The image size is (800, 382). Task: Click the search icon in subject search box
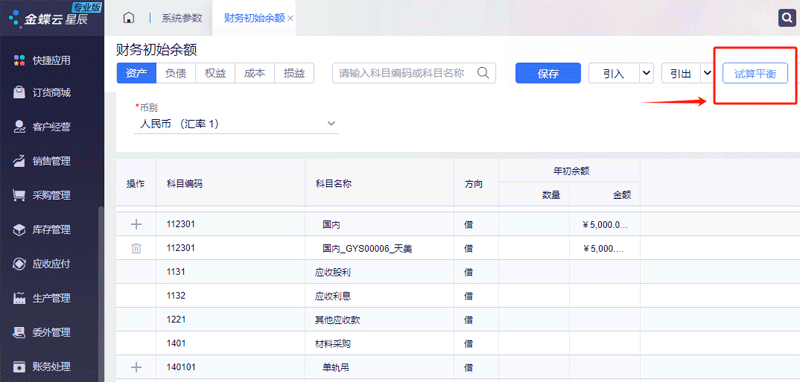[x=483, y=73]
